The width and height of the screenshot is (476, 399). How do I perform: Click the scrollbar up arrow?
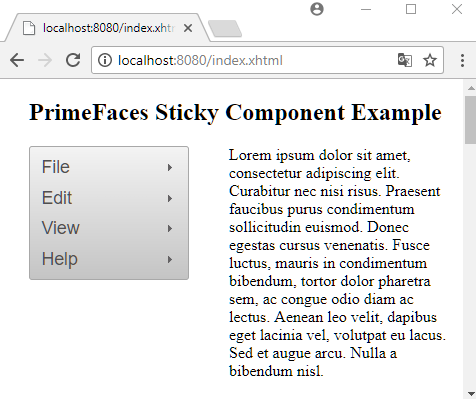tap(471, 88)
